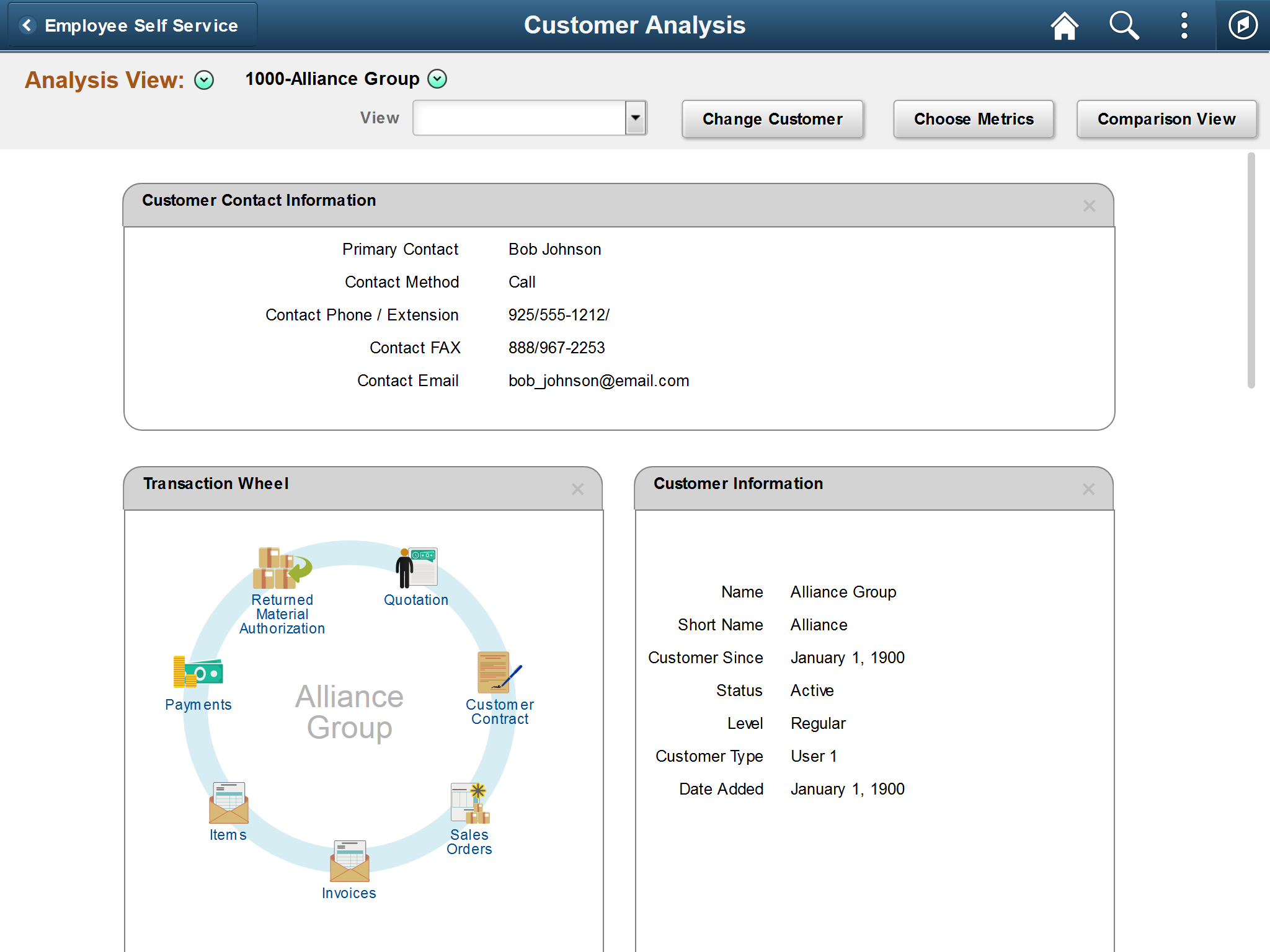
Task: Select the Invoices envelope icon
Action: pyautogui.click(x=349, y=861)
